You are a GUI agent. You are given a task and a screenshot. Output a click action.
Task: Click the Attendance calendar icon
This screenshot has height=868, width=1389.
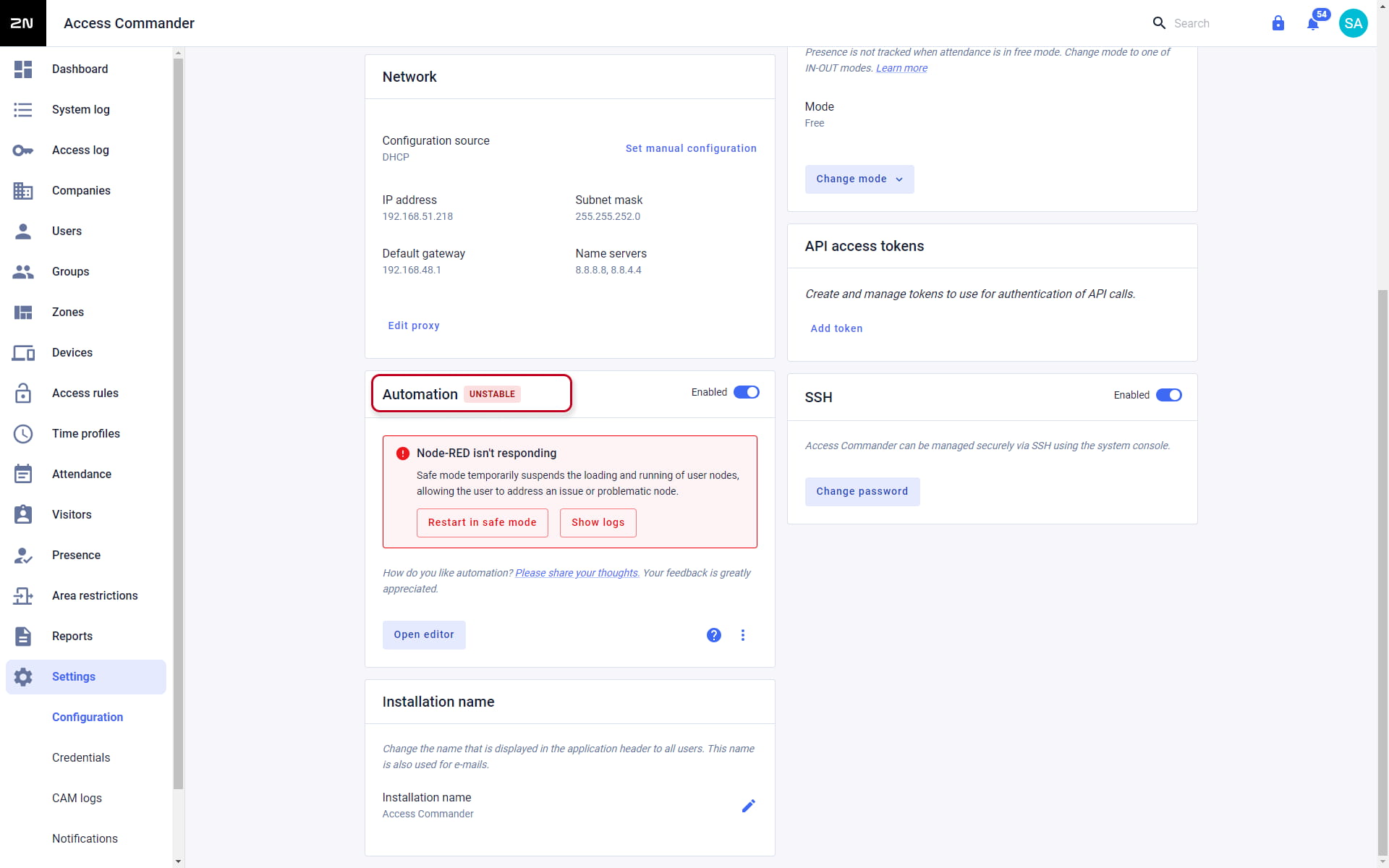[x=23, y=475]
